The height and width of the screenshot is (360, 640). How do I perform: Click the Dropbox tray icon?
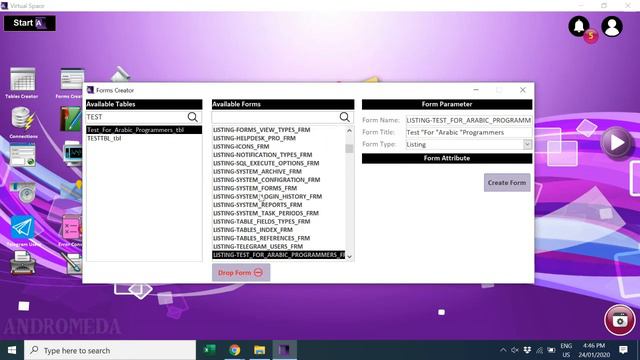[527, 350]
